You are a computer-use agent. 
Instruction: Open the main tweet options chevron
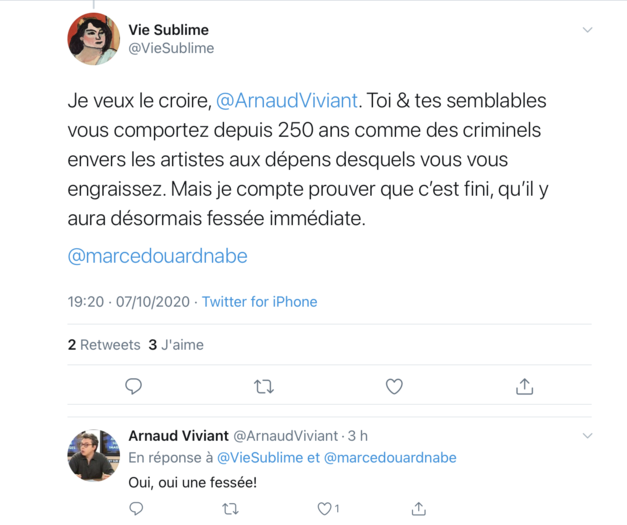(x=587, y=30)
